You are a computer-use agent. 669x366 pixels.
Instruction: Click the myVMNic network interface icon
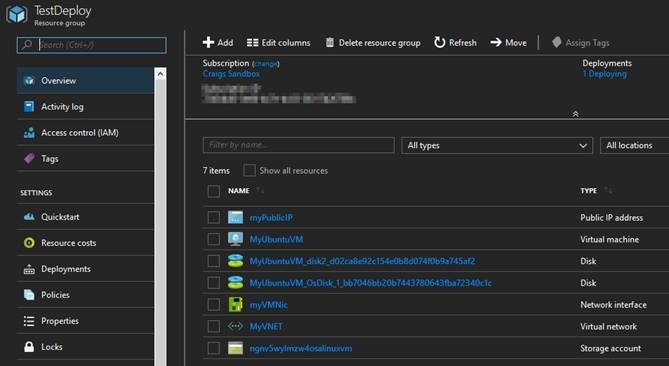pyautogui.click(x=235, y=305)
